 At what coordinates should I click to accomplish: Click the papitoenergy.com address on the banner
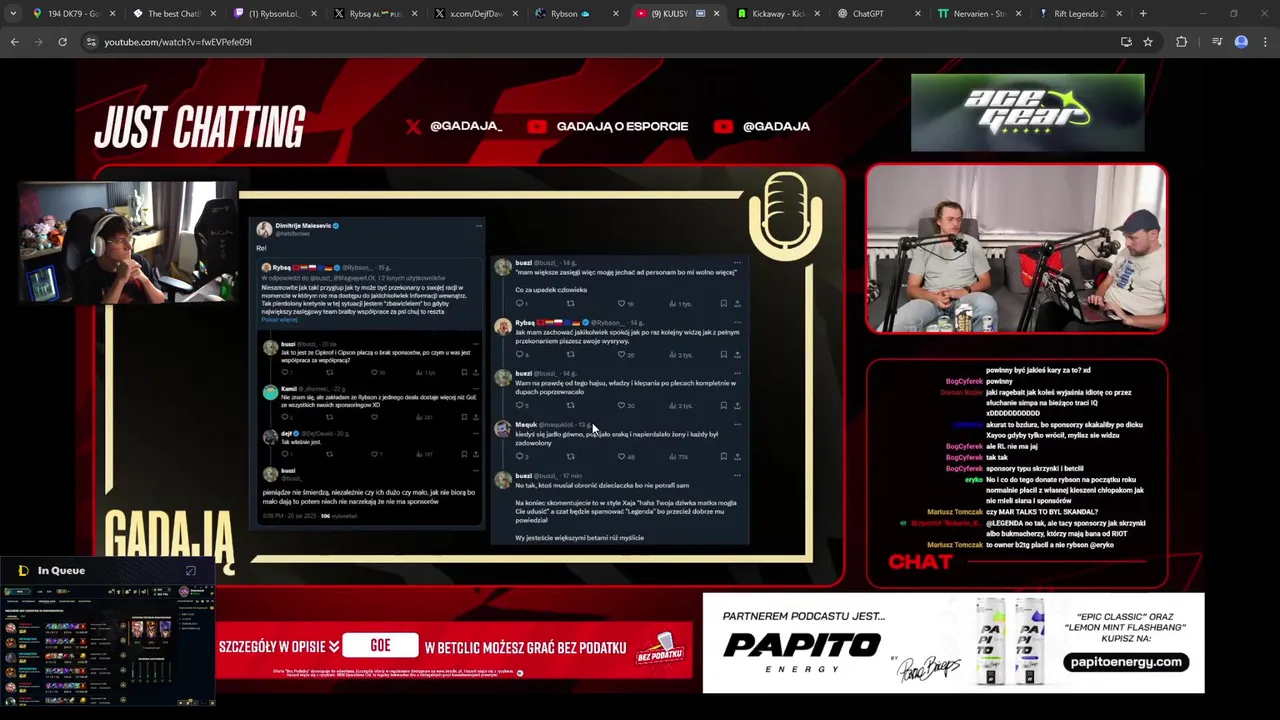click(1126, 662)
